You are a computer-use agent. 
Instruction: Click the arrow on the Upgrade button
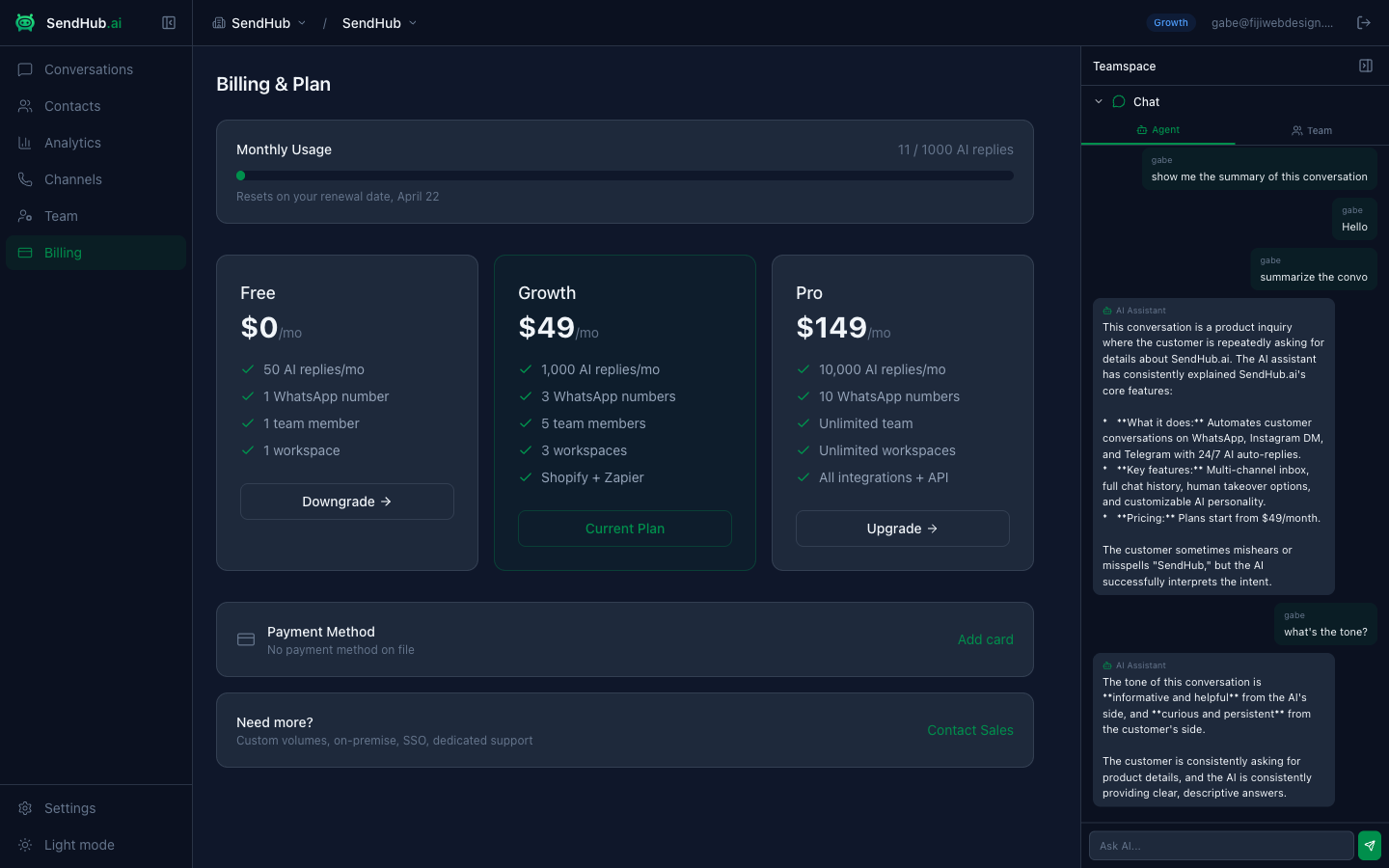932,529
